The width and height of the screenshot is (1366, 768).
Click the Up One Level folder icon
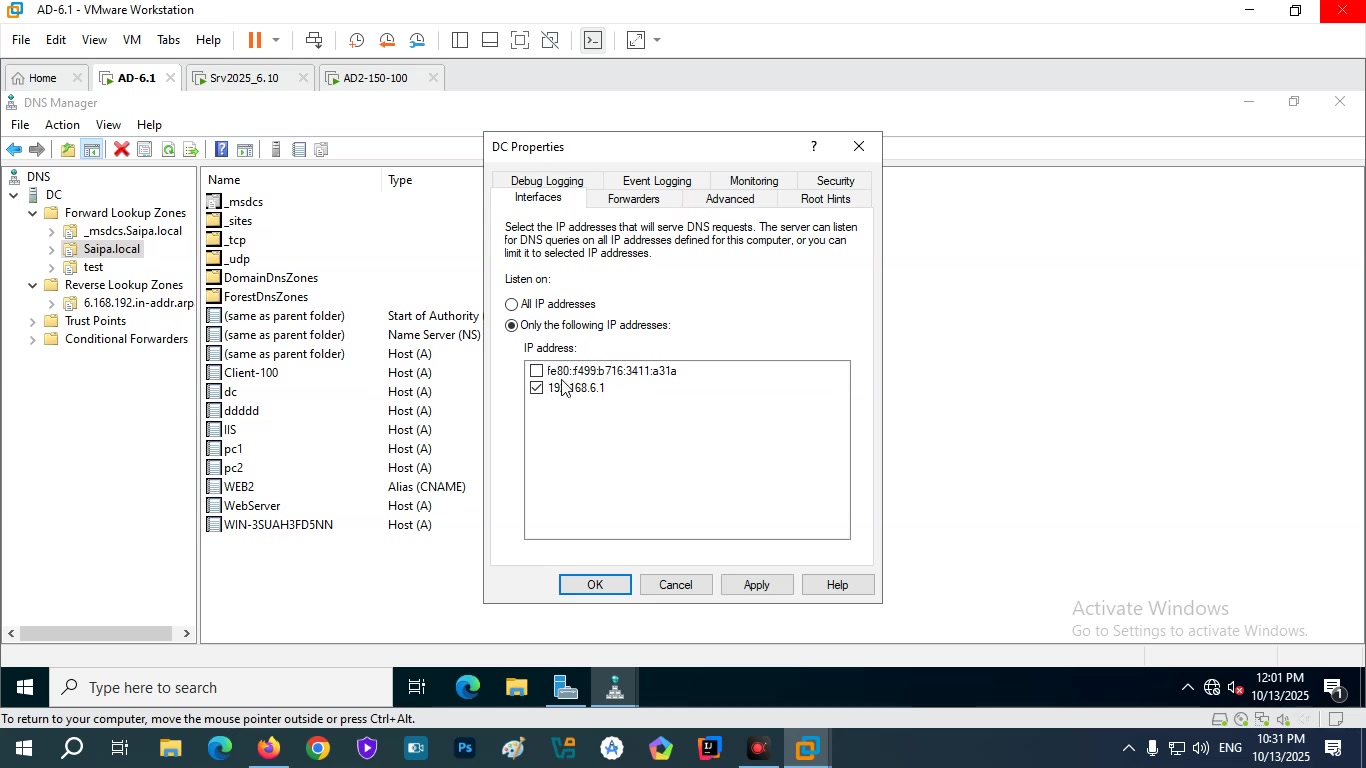coord(67,150)
